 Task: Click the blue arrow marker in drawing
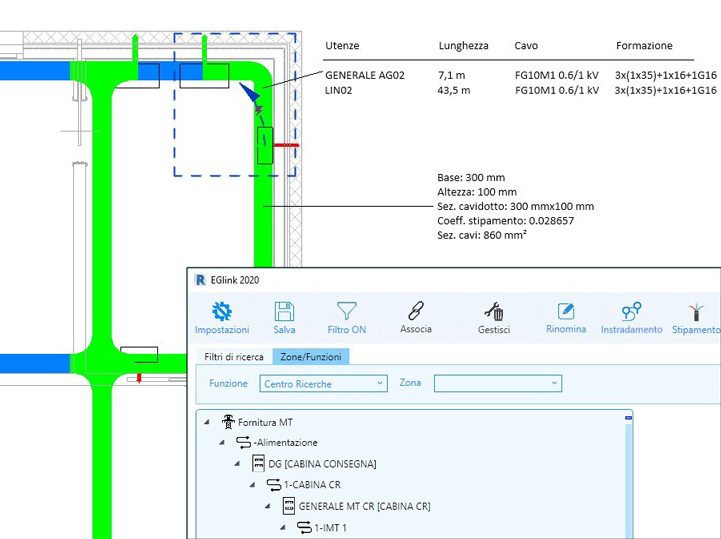click(250, 92)
